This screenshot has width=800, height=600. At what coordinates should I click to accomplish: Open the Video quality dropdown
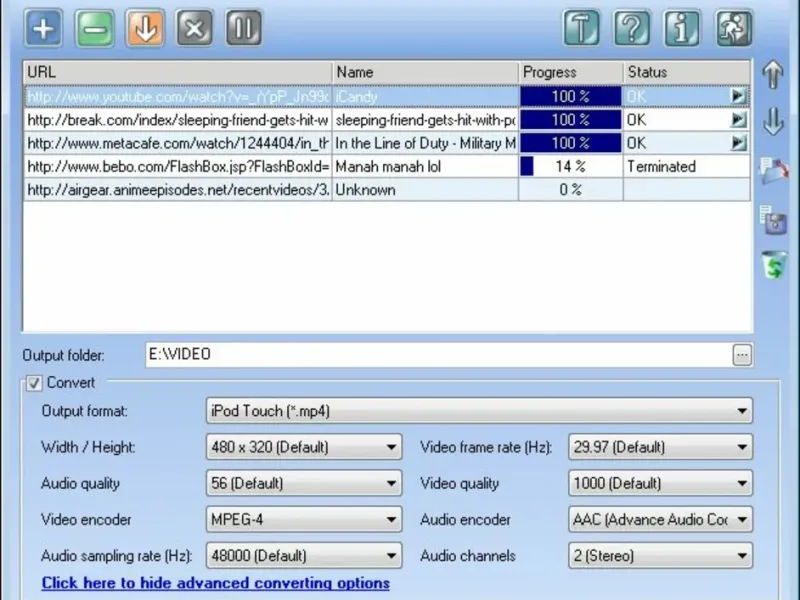point(660,483)
